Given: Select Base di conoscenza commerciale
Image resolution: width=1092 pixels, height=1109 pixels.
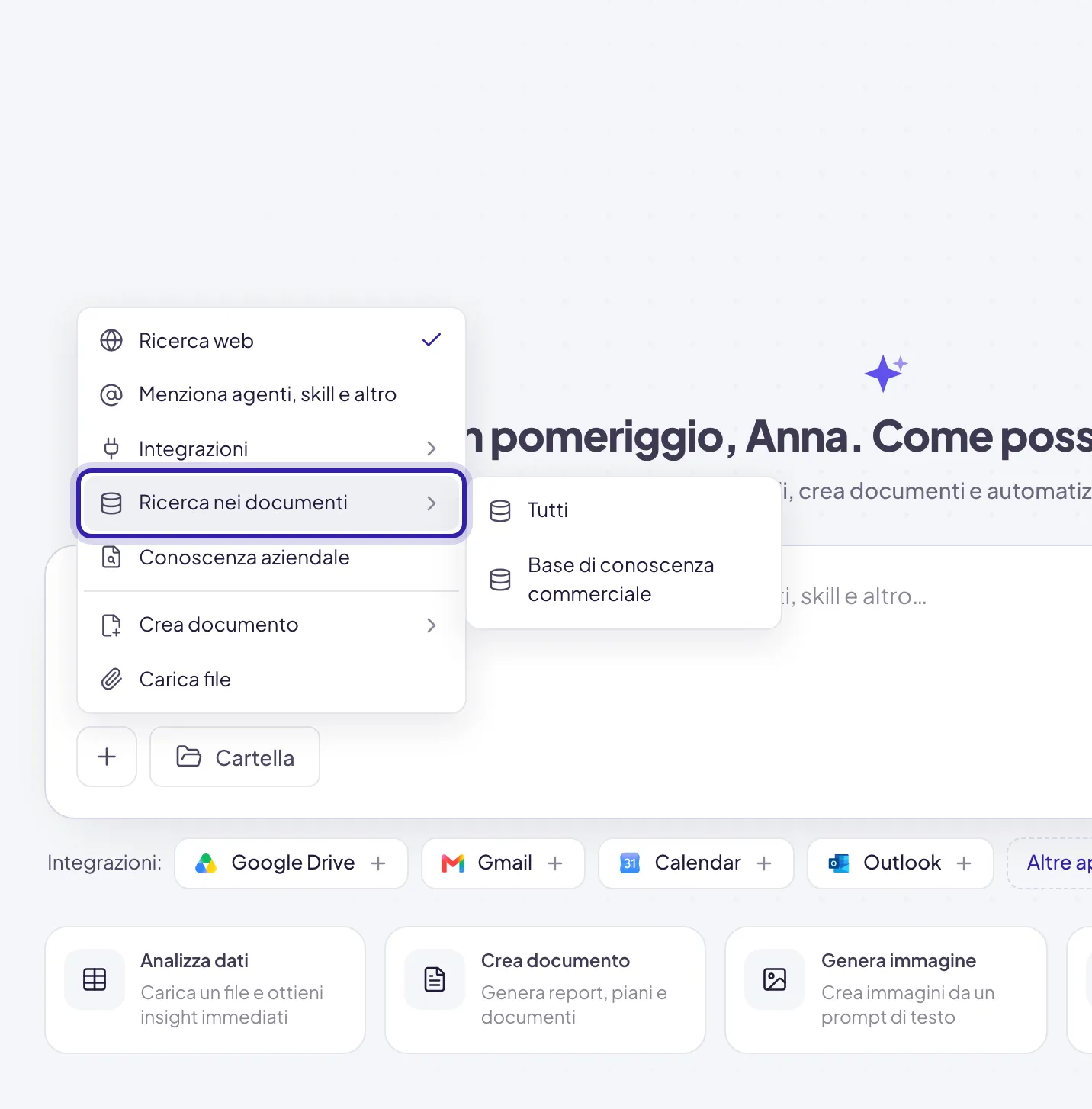Looking at the screenshot, I should 624,580.
